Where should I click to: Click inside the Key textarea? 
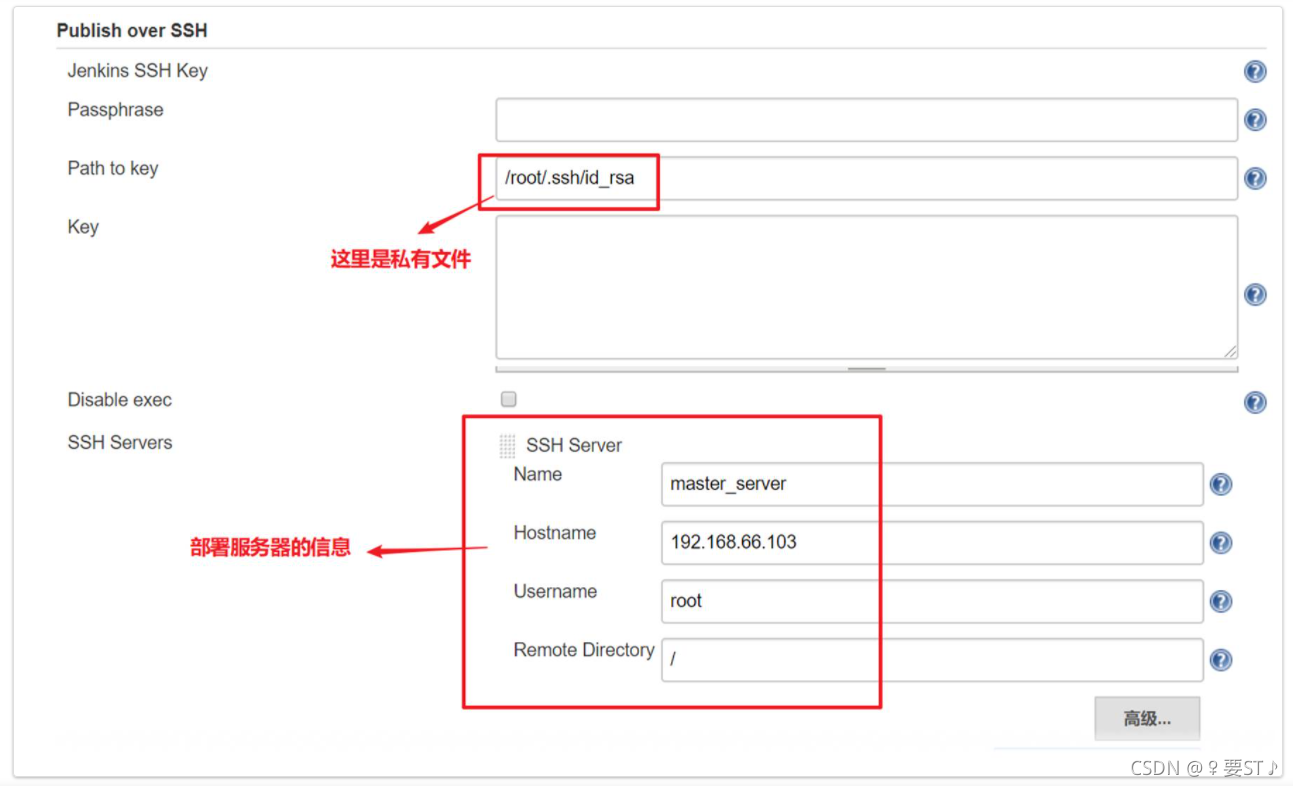867,287
